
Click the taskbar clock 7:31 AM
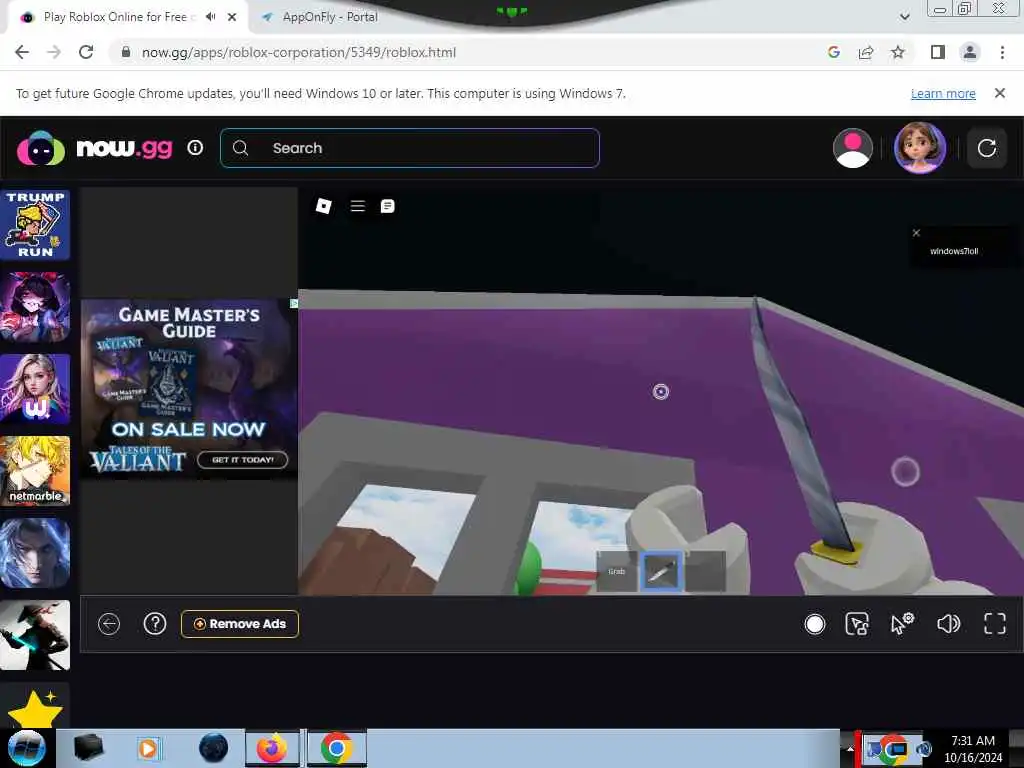pyautogui.click(x=972, y=741)
